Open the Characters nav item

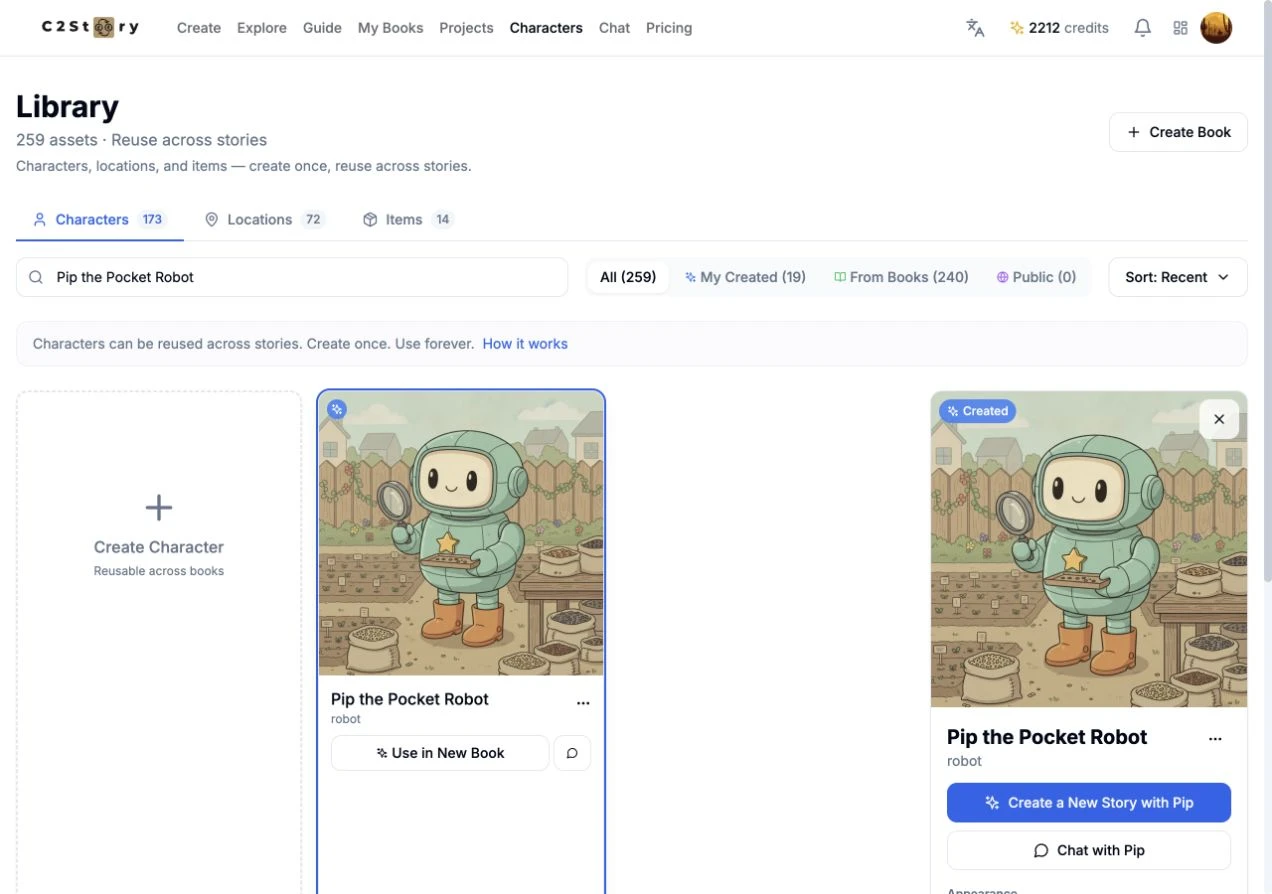546,28
